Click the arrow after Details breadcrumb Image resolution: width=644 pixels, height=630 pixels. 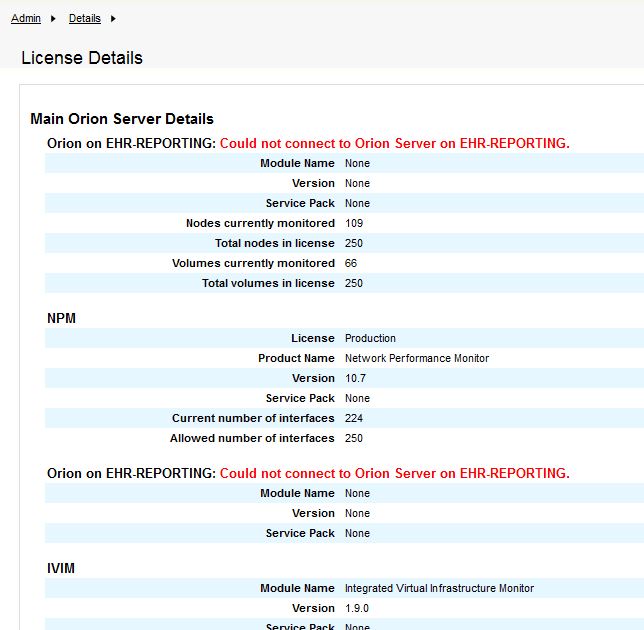tap(113, 18)
